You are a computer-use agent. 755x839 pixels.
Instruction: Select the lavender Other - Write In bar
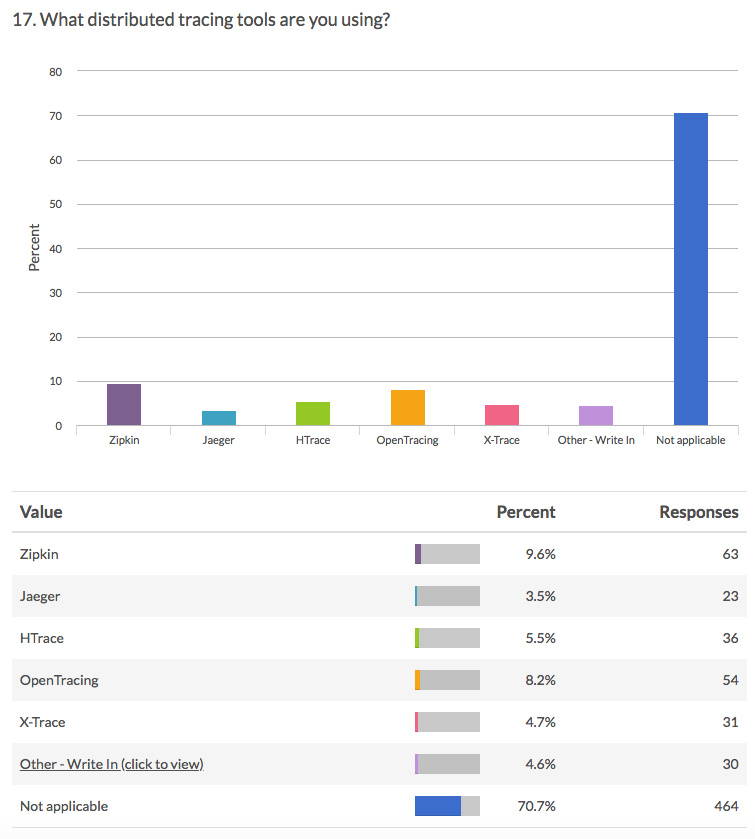[596, 415]
